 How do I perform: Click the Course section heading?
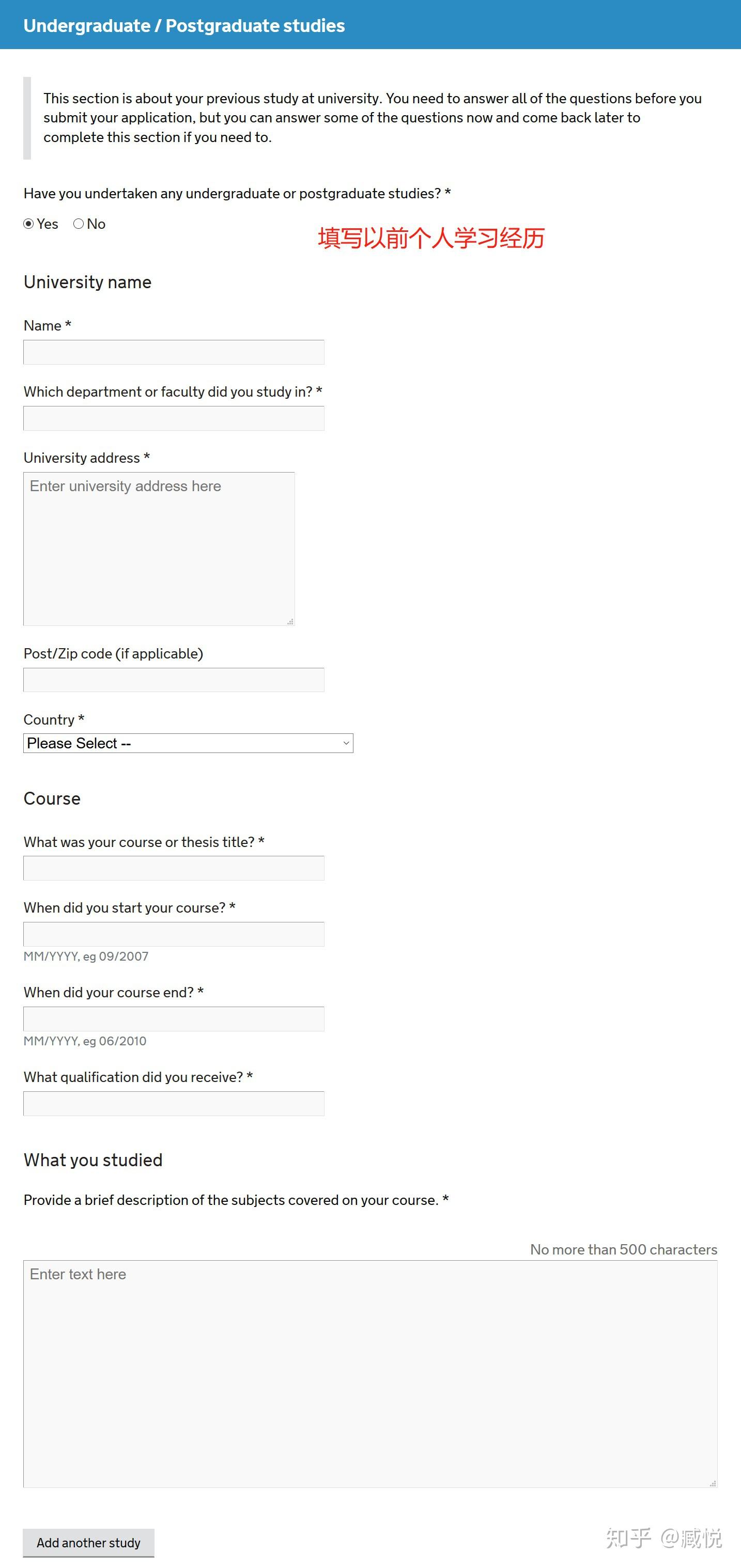tap(52, 798)
